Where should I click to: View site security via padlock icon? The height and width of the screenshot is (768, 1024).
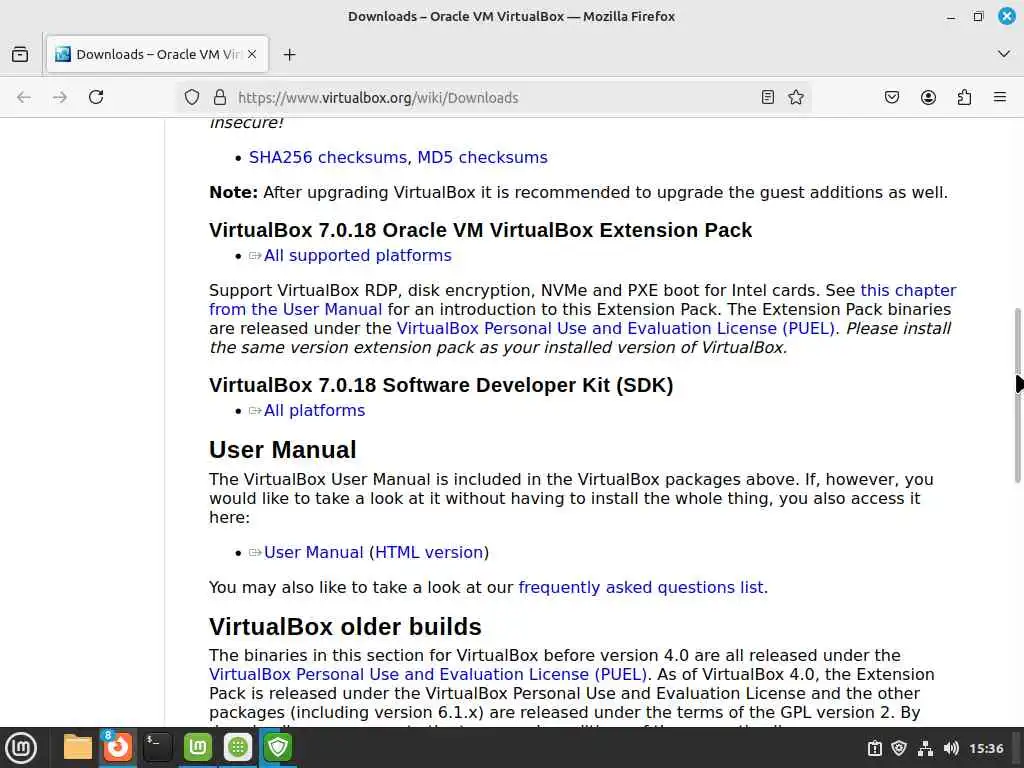click(220, 97)
